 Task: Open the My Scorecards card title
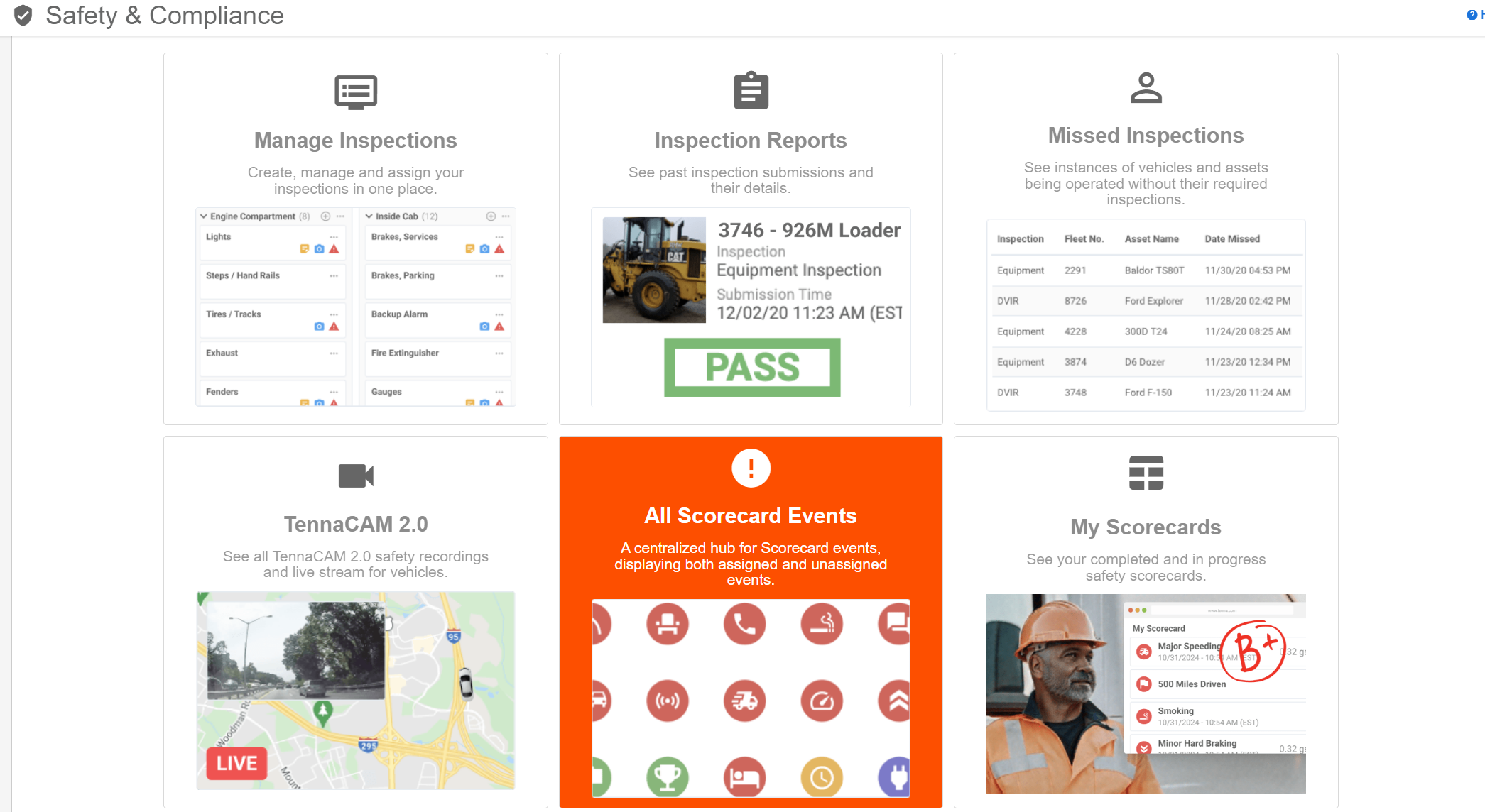1146,527
